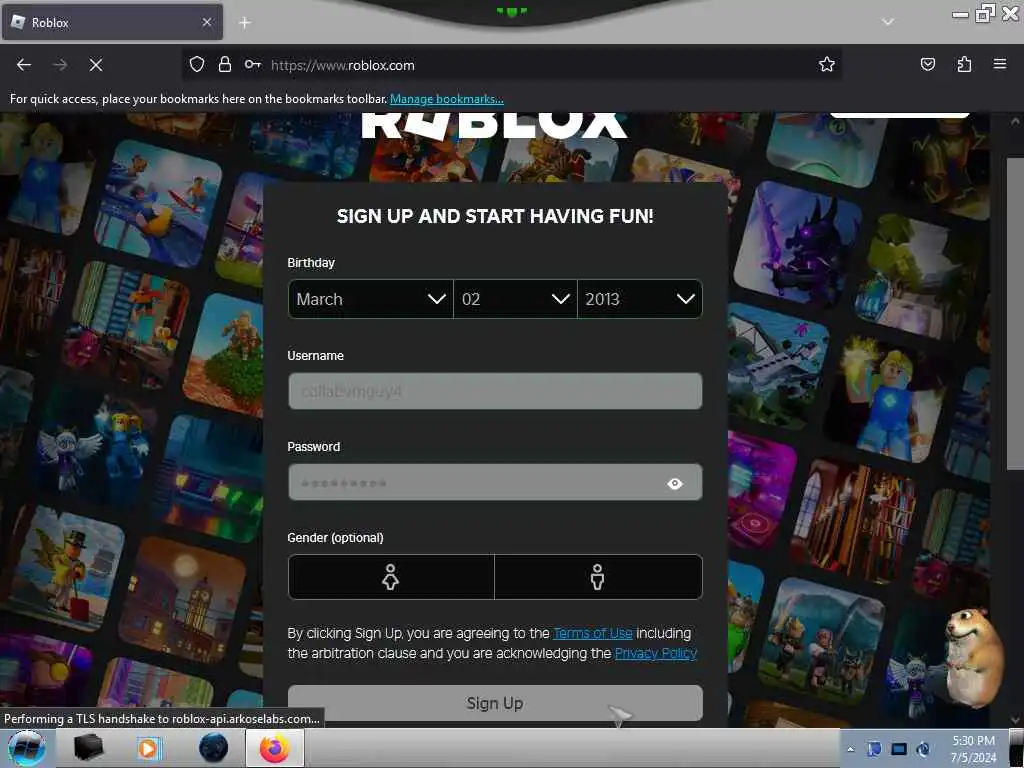
Task: Show hidden system tray icons arrow
Action: point(850,750)
